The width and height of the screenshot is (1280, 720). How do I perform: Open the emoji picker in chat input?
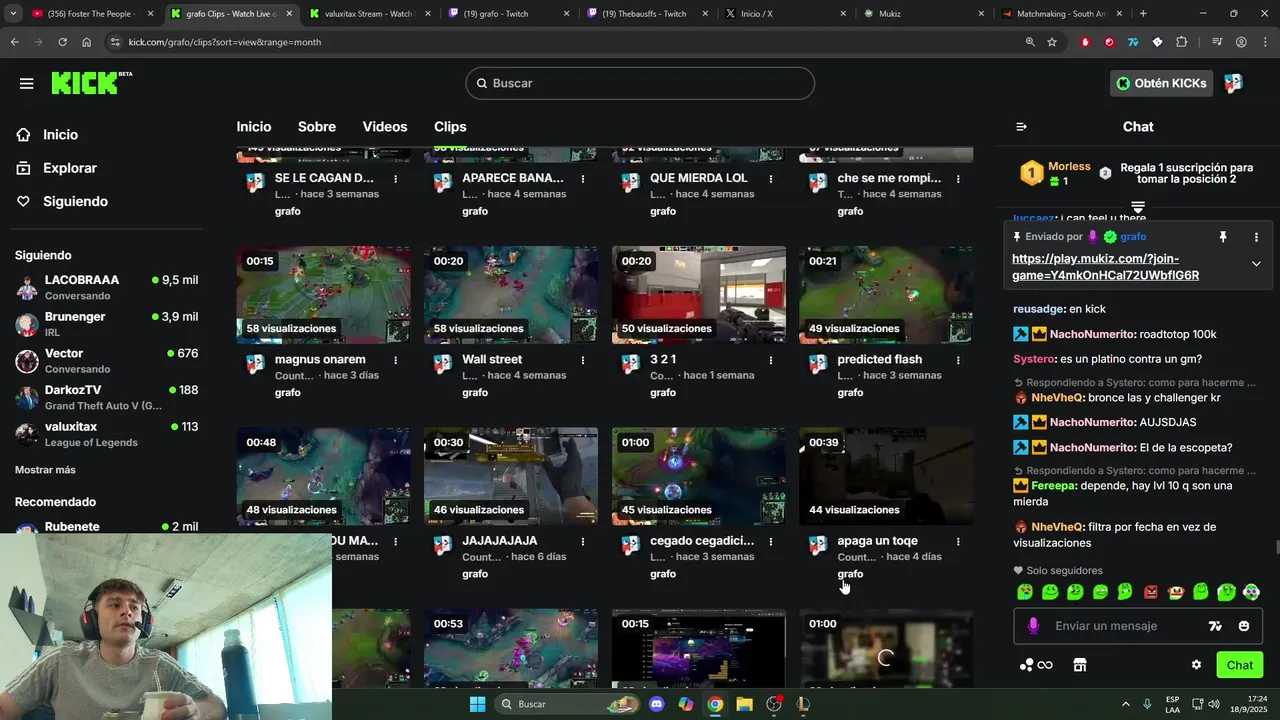point(1244,626)
